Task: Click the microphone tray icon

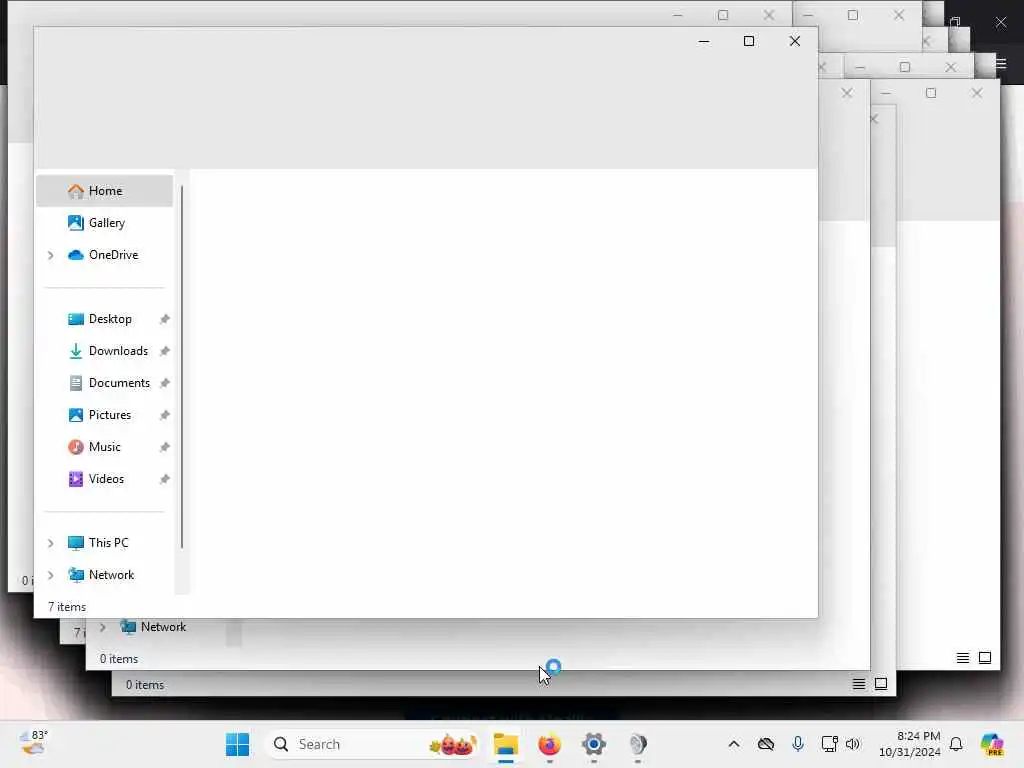Action: tap(798, 744)
